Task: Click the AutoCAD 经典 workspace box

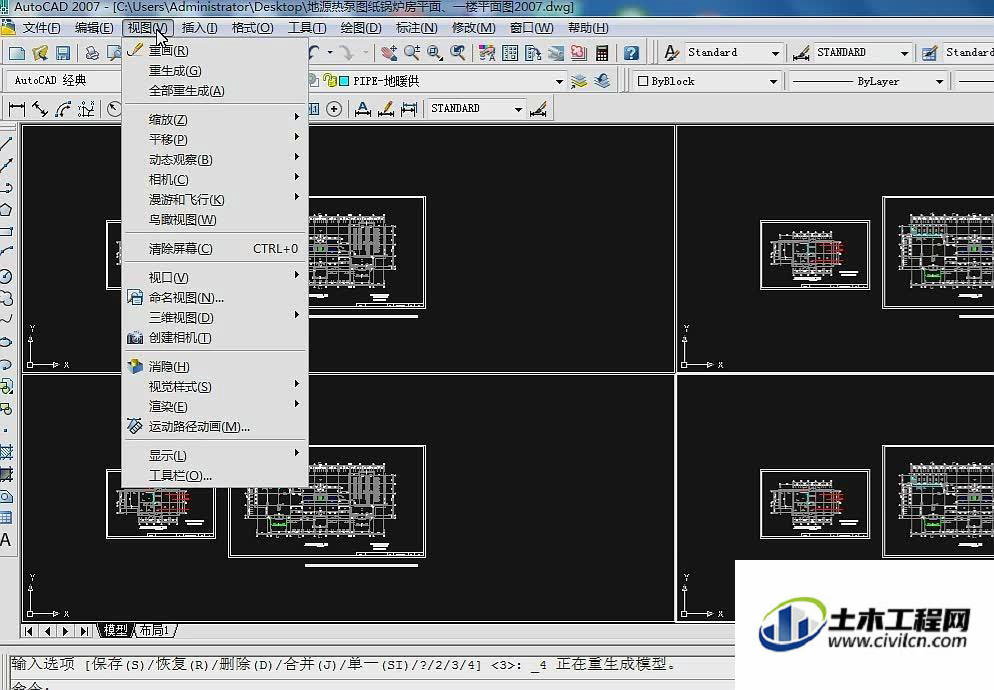Action: click(63, 81)
